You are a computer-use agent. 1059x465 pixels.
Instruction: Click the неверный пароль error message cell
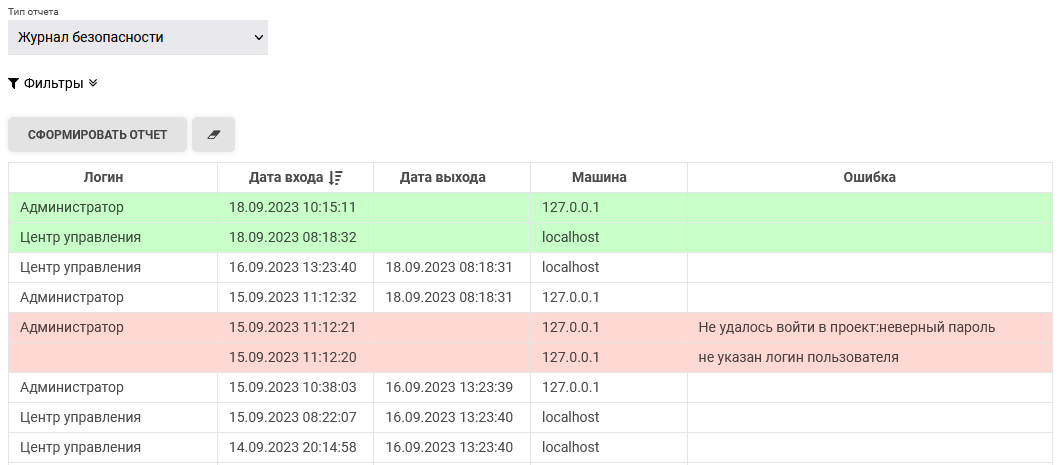tap(846, 327)
